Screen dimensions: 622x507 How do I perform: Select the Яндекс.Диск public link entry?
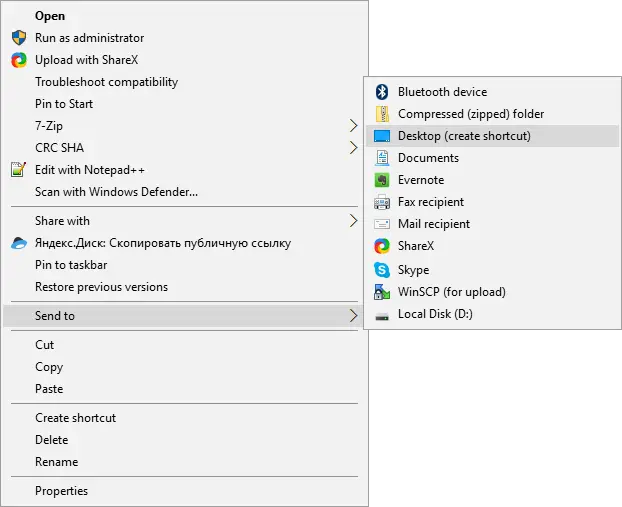pos(184,243)
